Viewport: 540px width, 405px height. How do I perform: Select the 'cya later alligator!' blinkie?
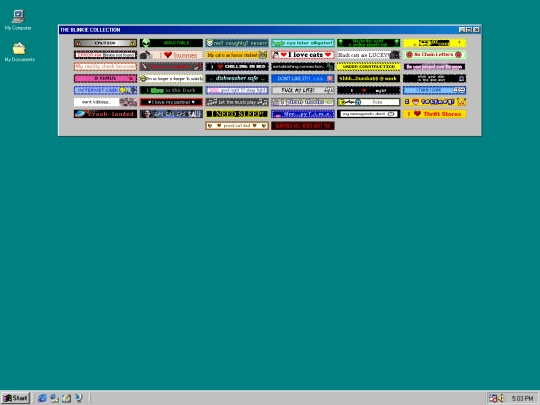click(303, 43)
